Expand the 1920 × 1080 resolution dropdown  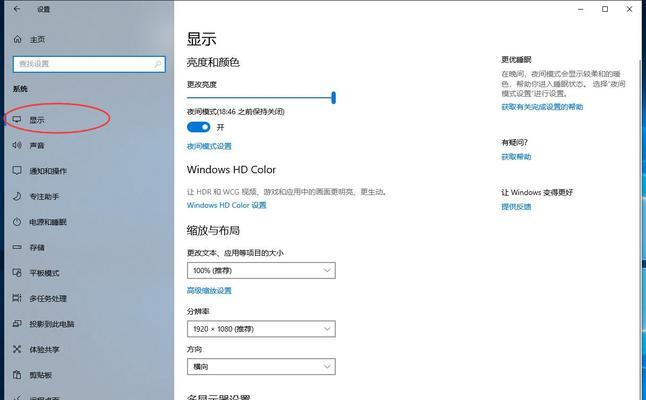tap(261, 329)
